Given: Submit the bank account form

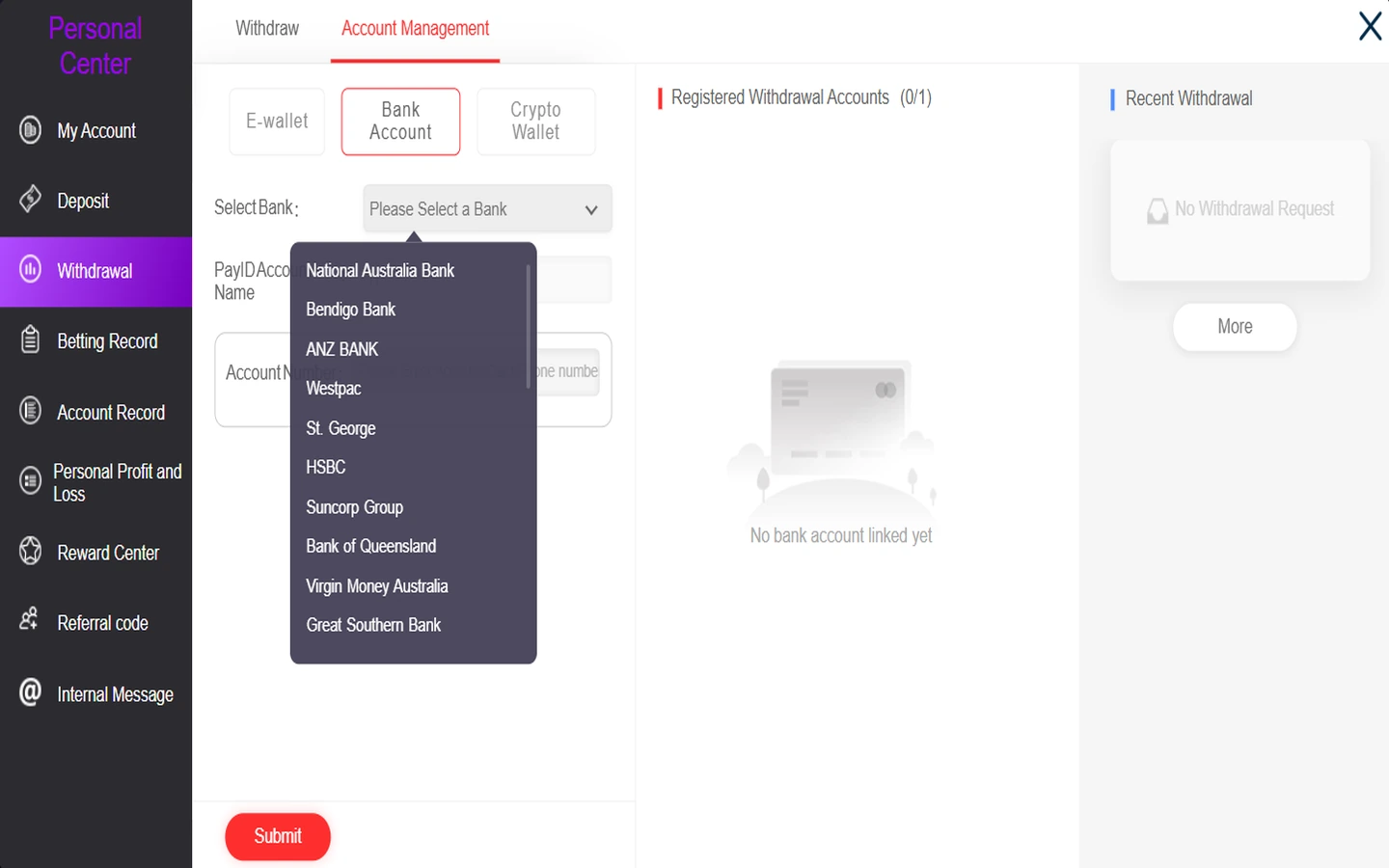Looking at the screenshot, I should tap(278, 836).
